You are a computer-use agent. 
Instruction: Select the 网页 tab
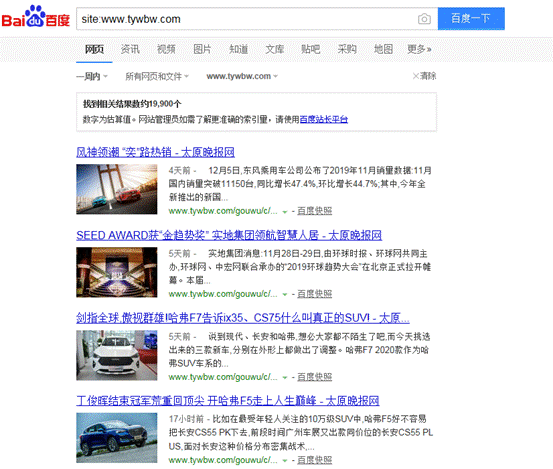[94, 49]
